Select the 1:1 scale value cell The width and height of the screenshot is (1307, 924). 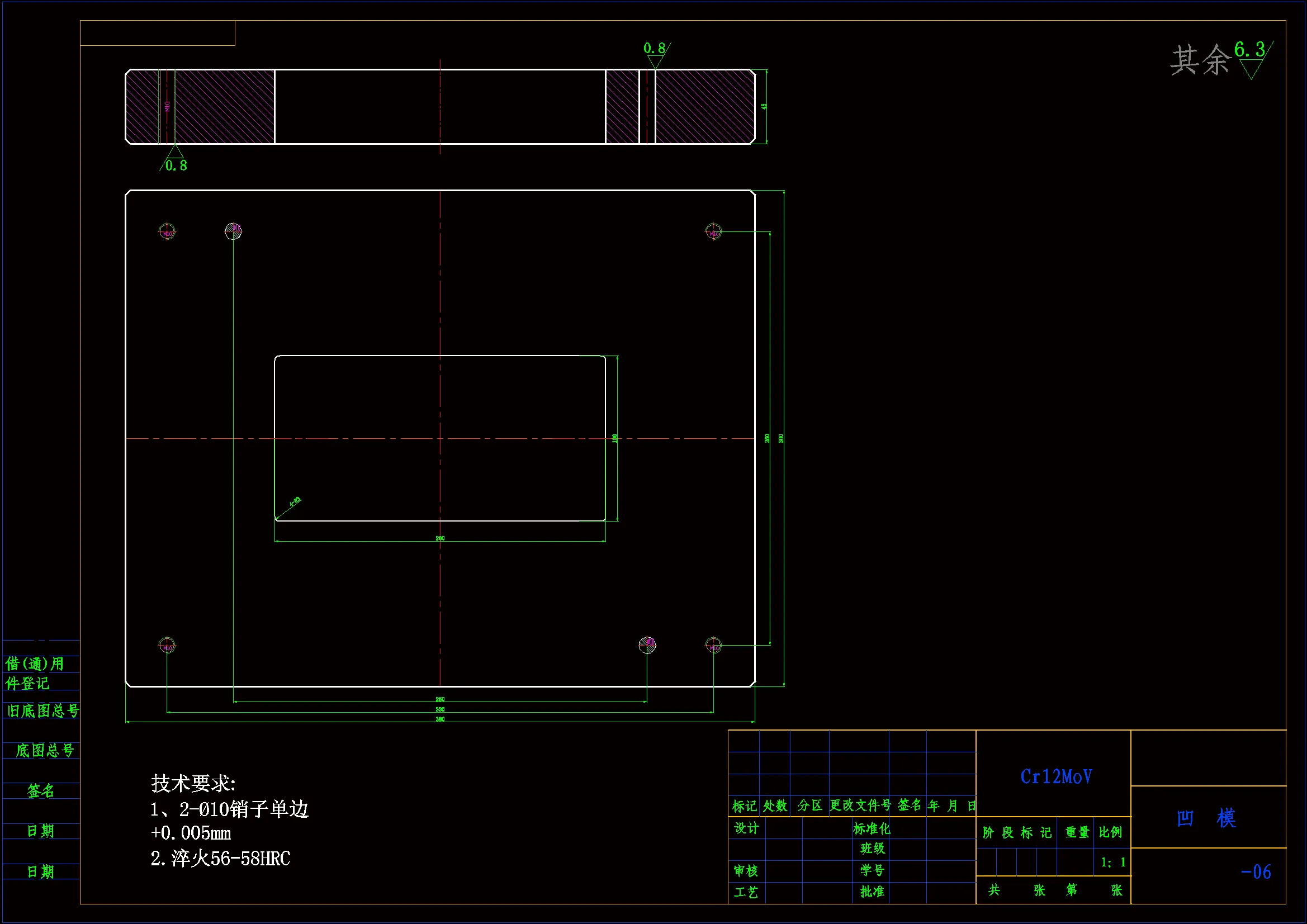coord(1113,863)
